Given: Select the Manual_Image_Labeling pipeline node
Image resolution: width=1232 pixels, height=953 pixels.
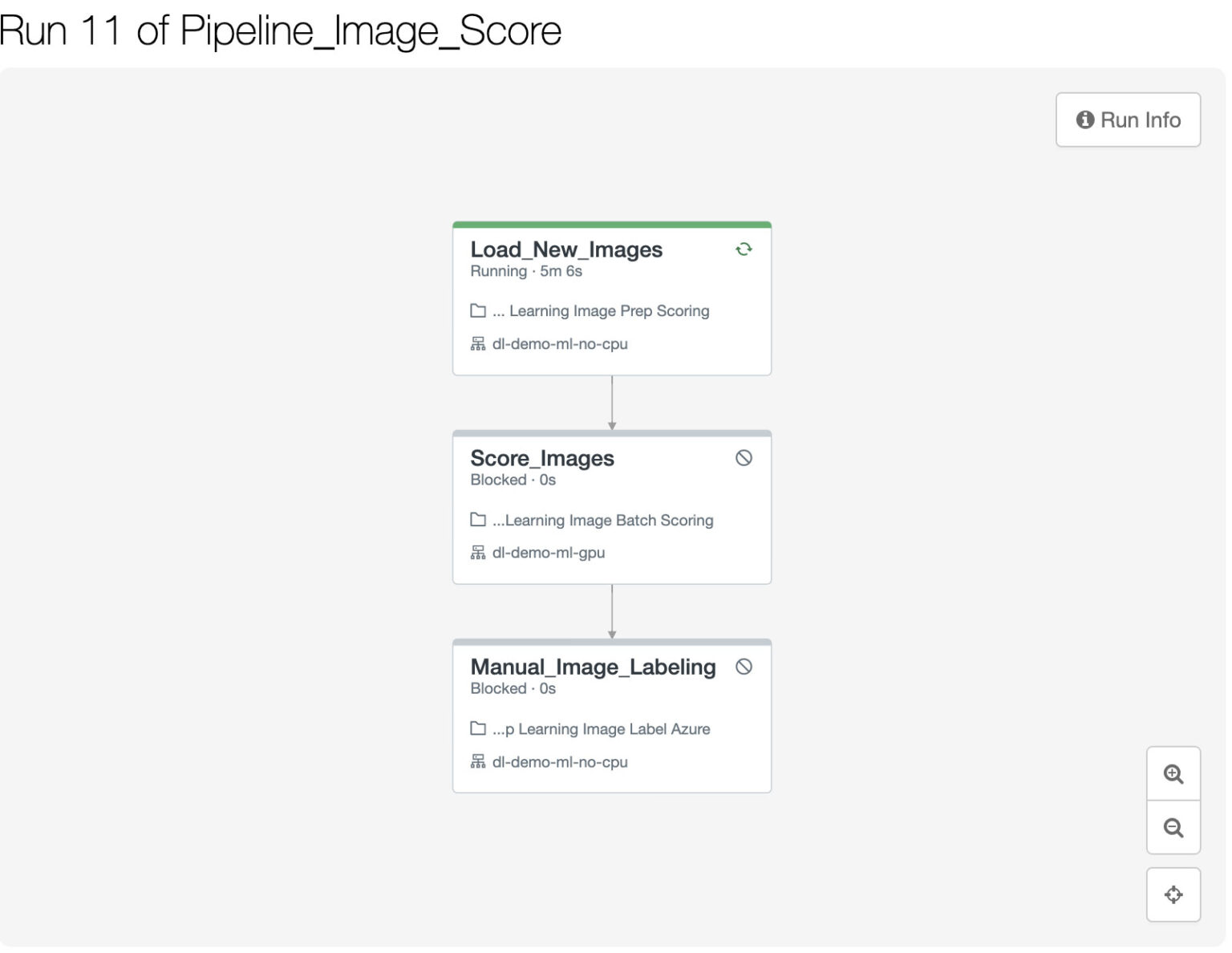Looking at the screenshot, I should 612,715.
